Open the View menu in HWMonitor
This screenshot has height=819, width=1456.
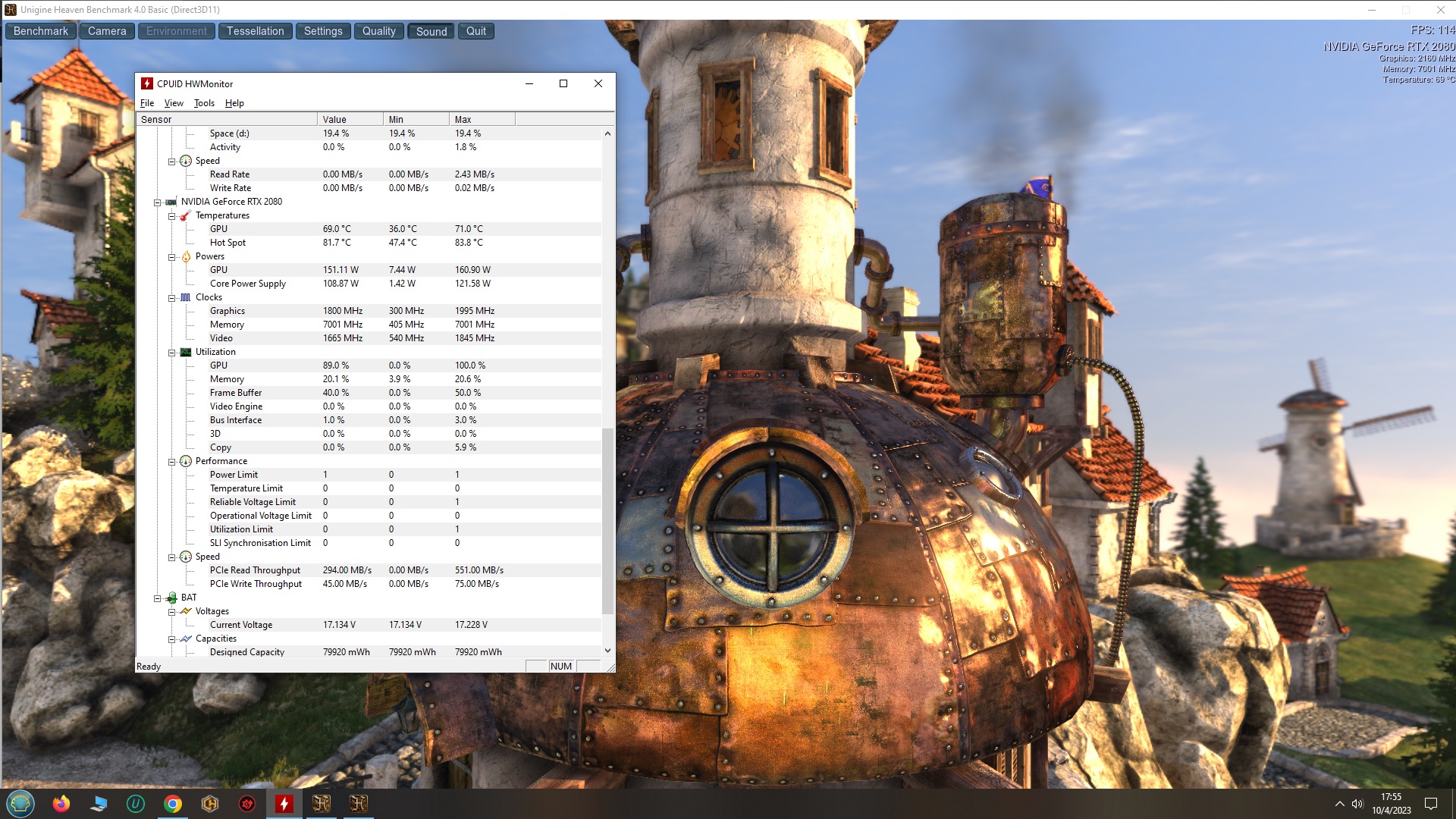point(174,103)
